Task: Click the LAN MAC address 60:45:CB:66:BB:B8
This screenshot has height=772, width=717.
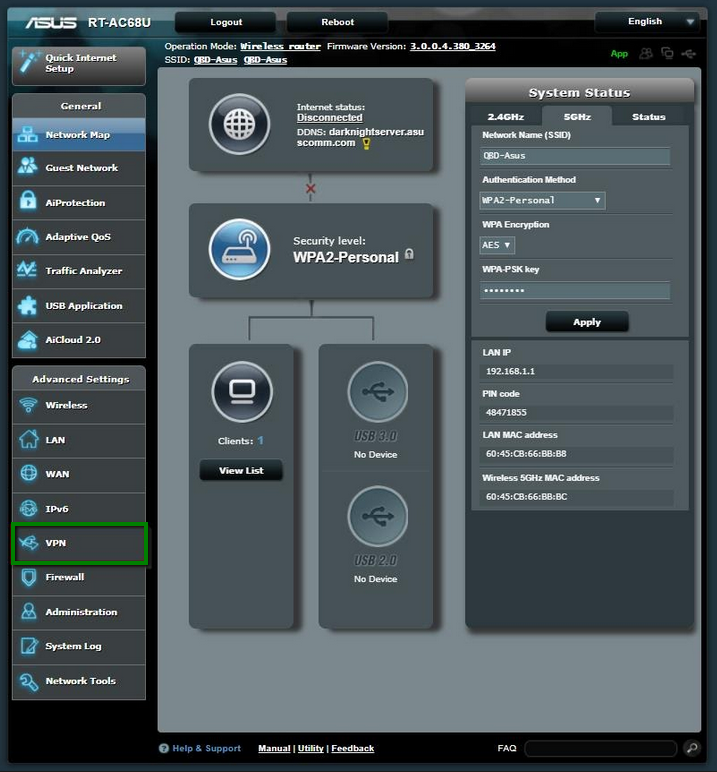Action: (526, 454)
